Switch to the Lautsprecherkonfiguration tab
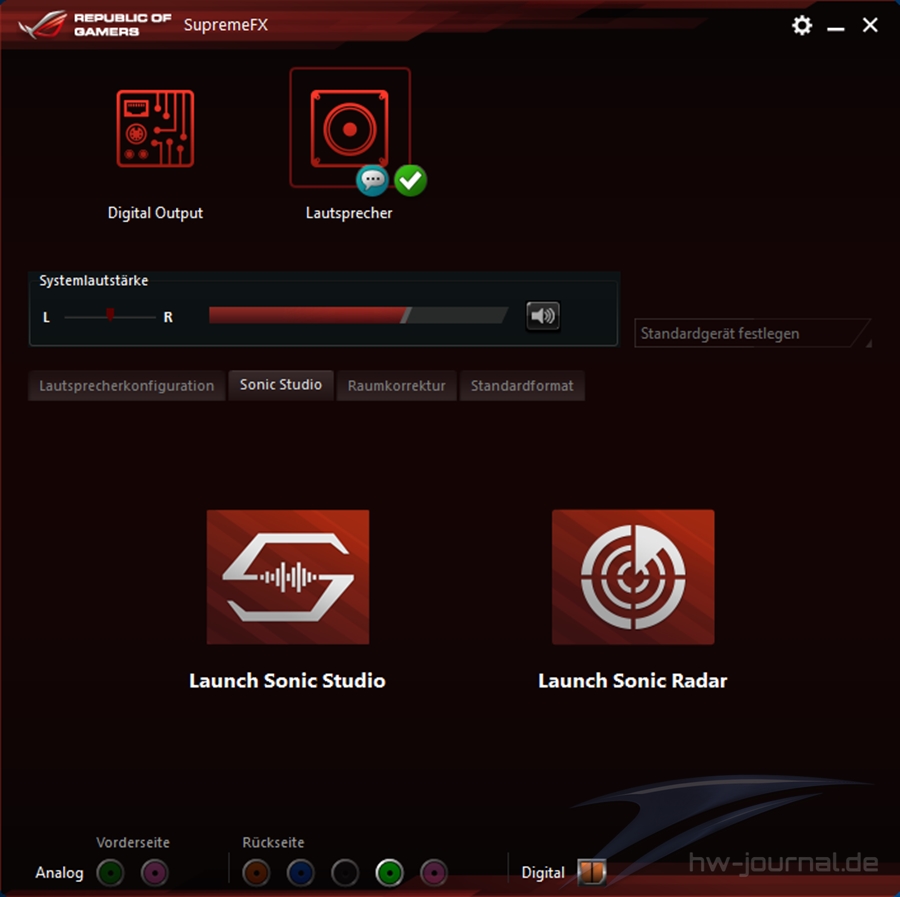 127,386
